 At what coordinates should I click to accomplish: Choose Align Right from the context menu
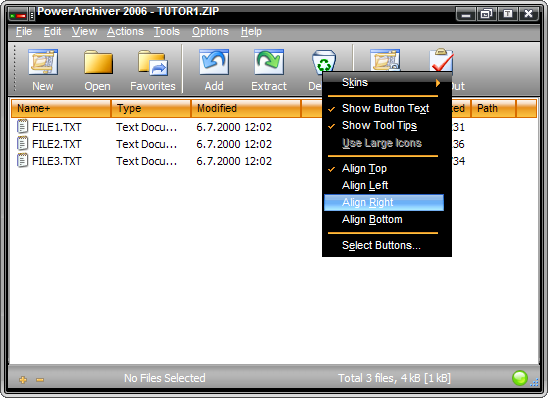(x=384, y=203)
